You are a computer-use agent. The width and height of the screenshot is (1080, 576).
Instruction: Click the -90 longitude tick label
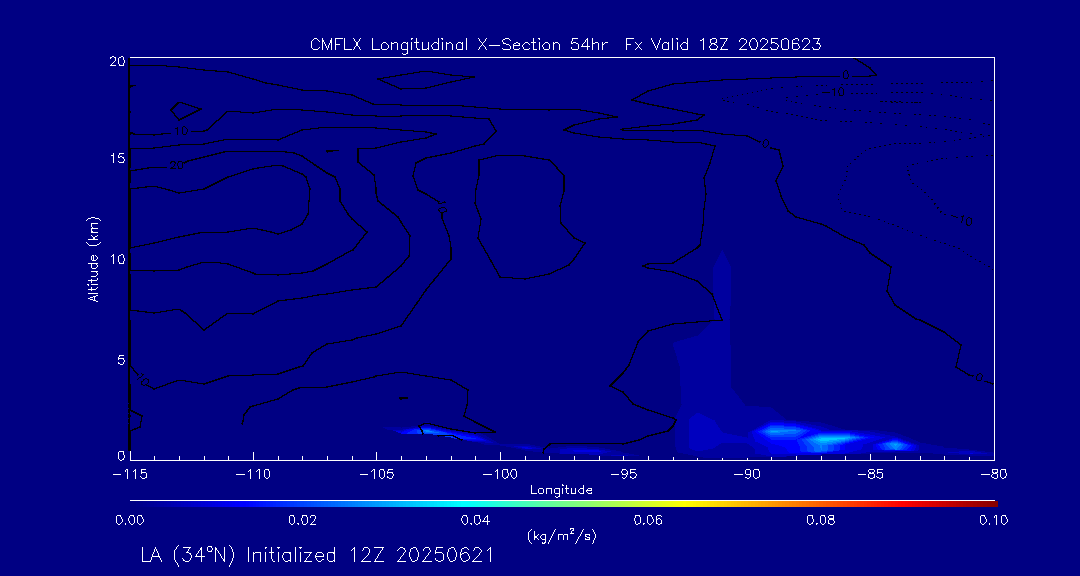747,475
